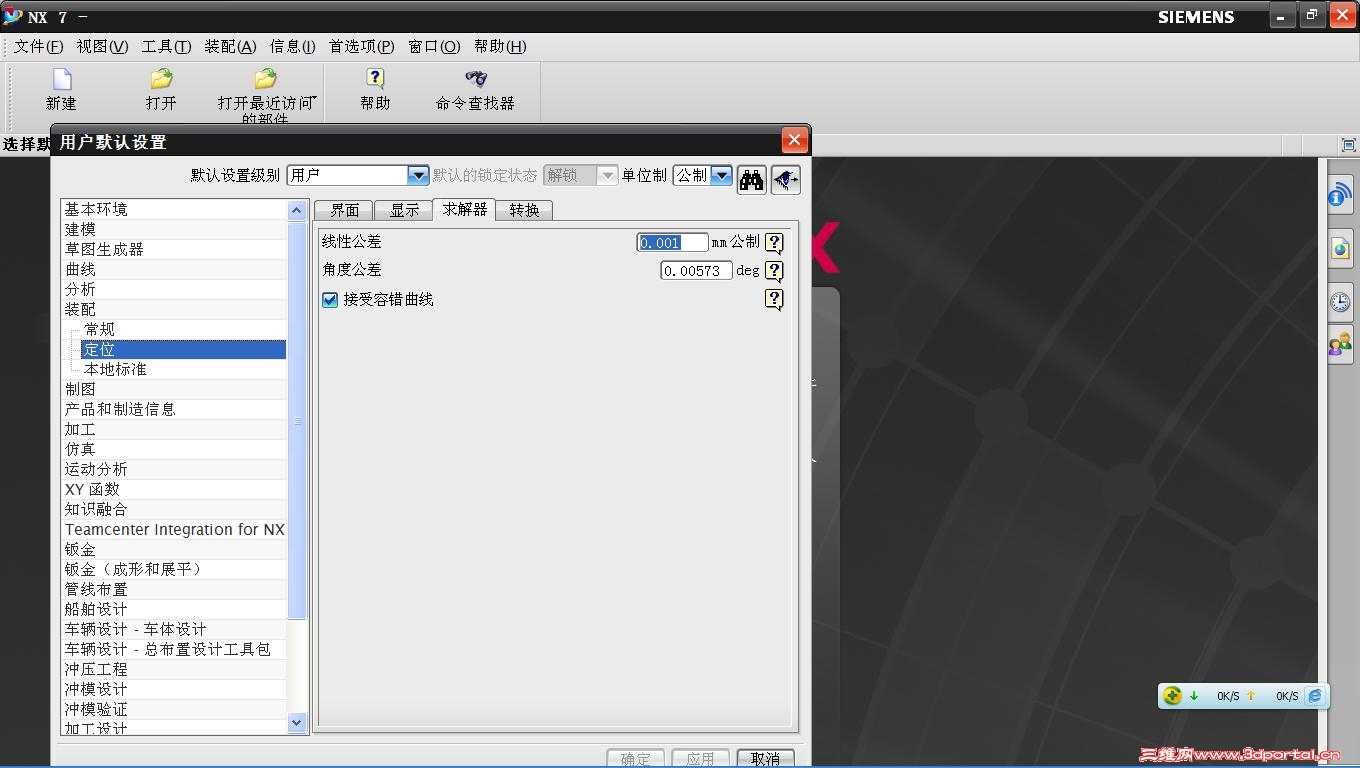1360x768 pixels.
Task: Open help for 线性公差 setting
Action: 774,243
